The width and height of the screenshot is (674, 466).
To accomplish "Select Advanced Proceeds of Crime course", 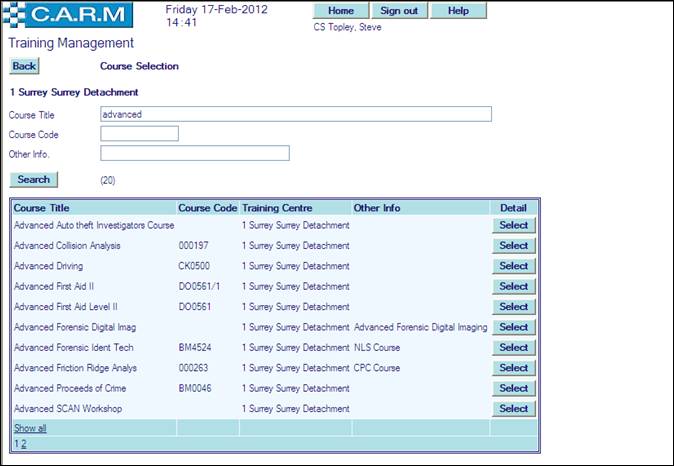I will pyautogui.click(x=513, y=388).
